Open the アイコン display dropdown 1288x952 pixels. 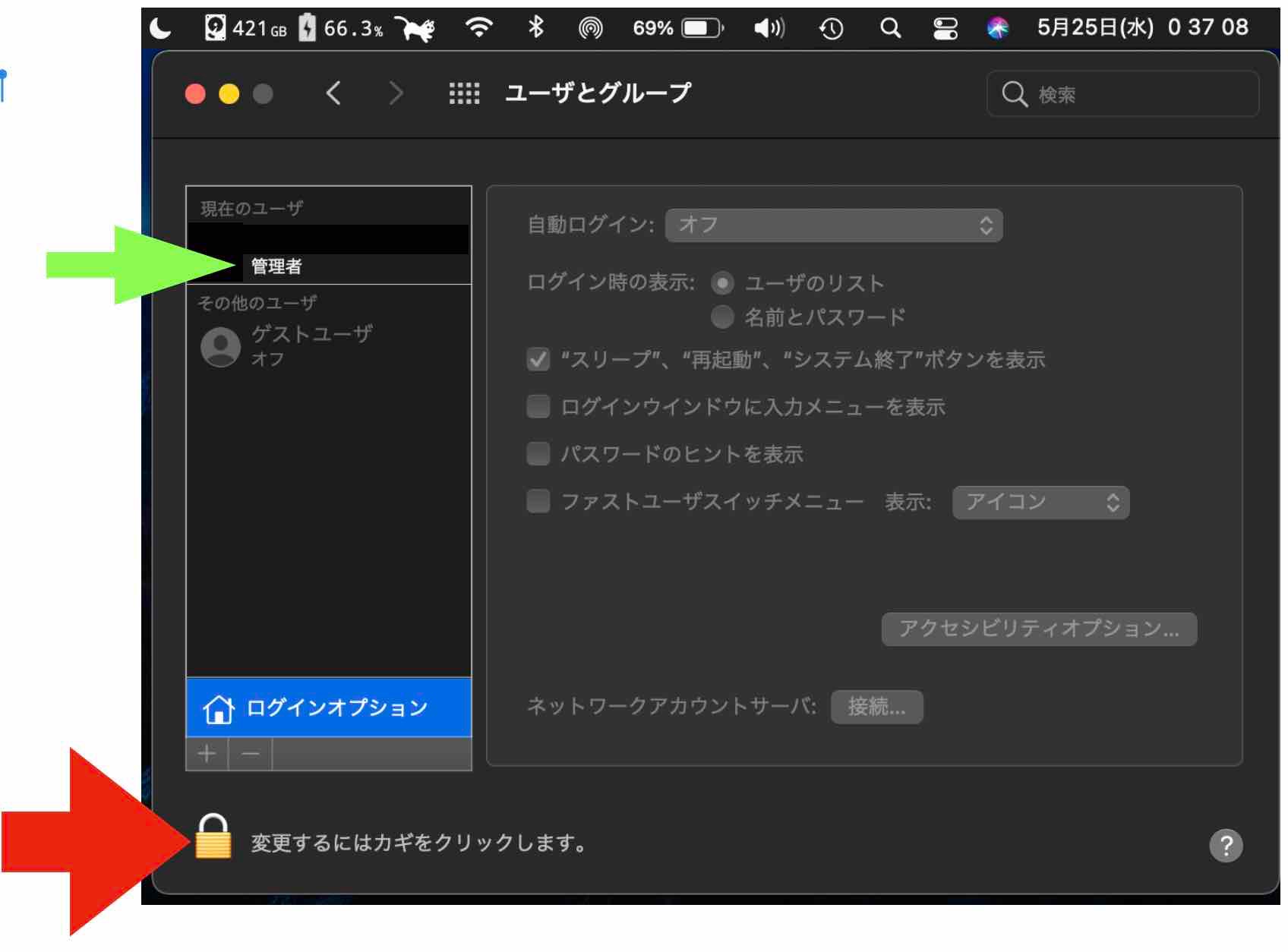pos(1041,502)
